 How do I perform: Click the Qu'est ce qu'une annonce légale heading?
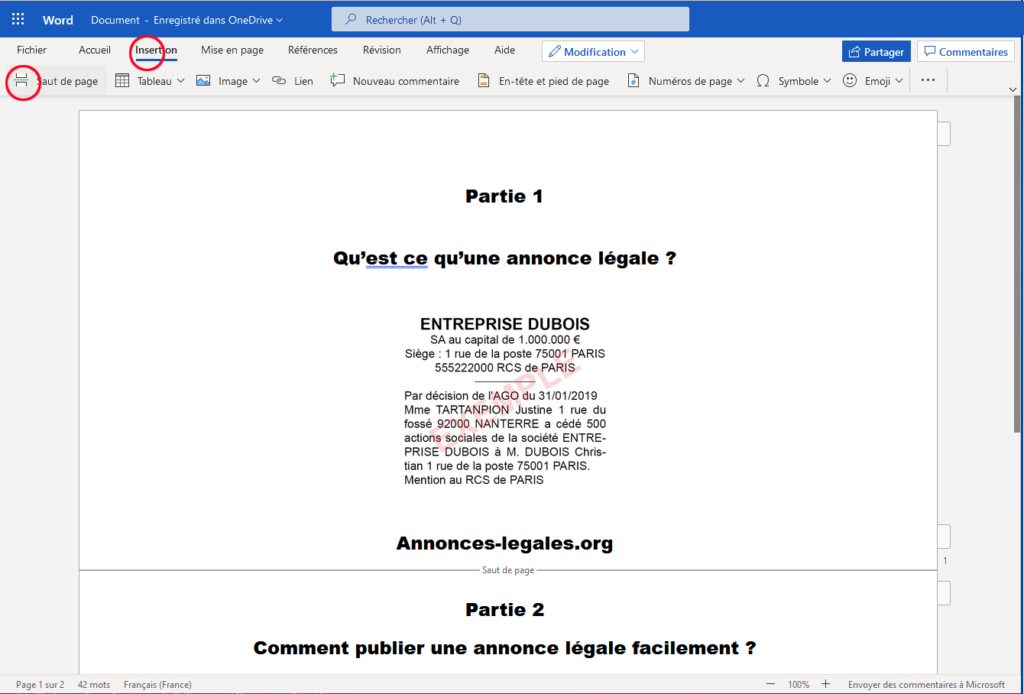504,259
